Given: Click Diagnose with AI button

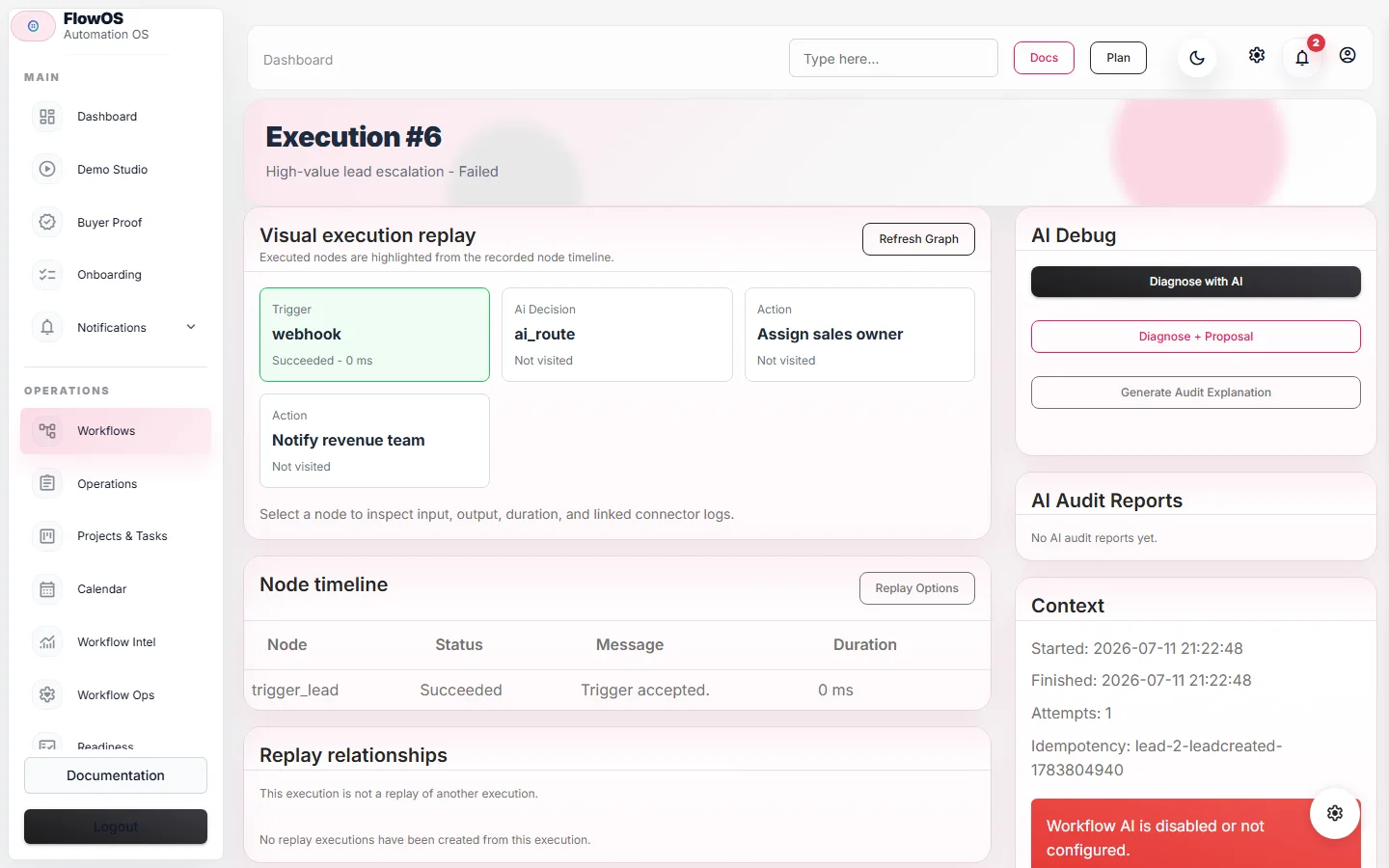Looking at the screenshot, I should tap(1196, 282).
